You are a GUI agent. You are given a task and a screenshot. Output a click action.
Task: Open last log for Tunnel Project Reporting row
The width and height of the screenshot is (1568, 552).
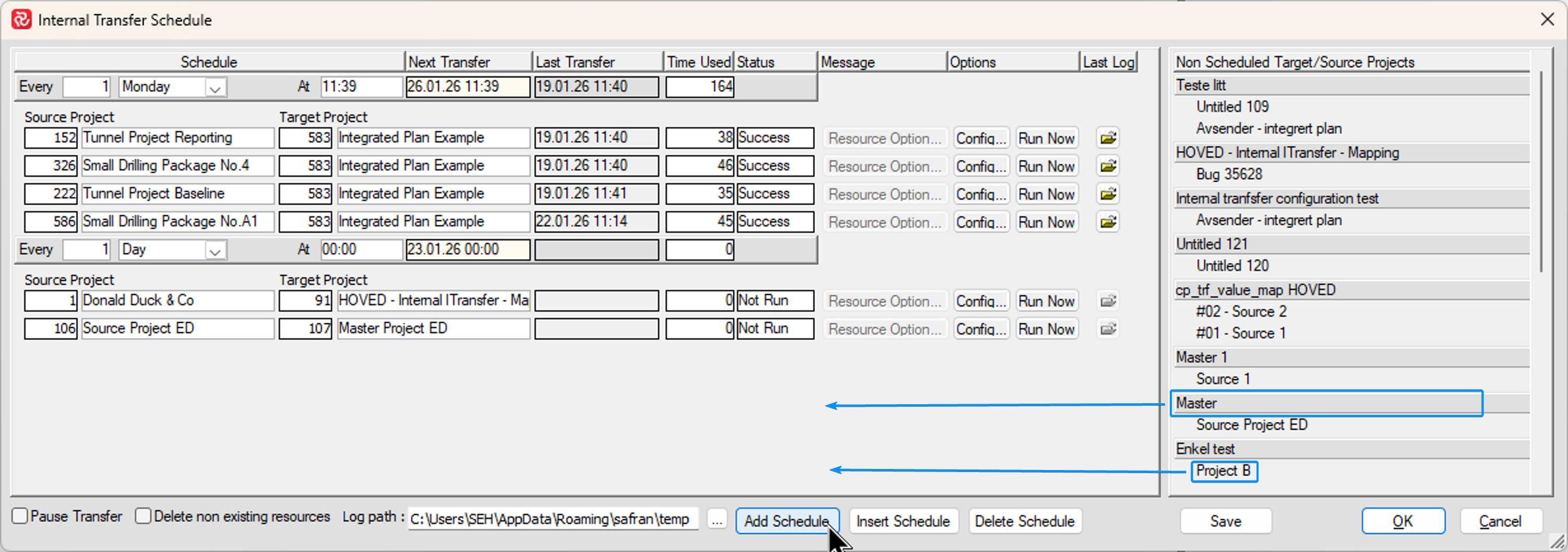(1108, 138)
